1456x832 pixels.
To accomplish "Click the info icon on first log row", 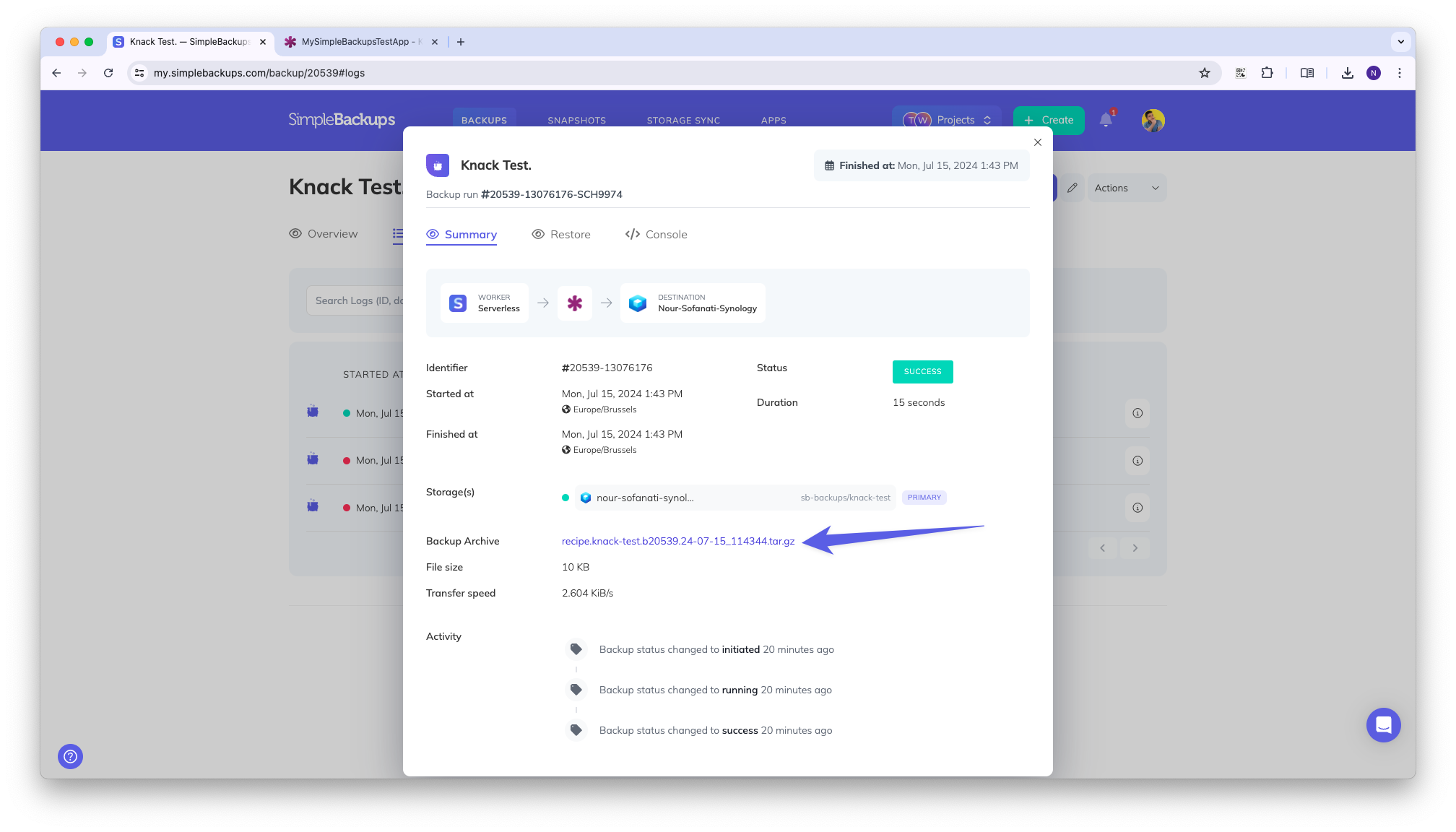I will [1137, 413].
